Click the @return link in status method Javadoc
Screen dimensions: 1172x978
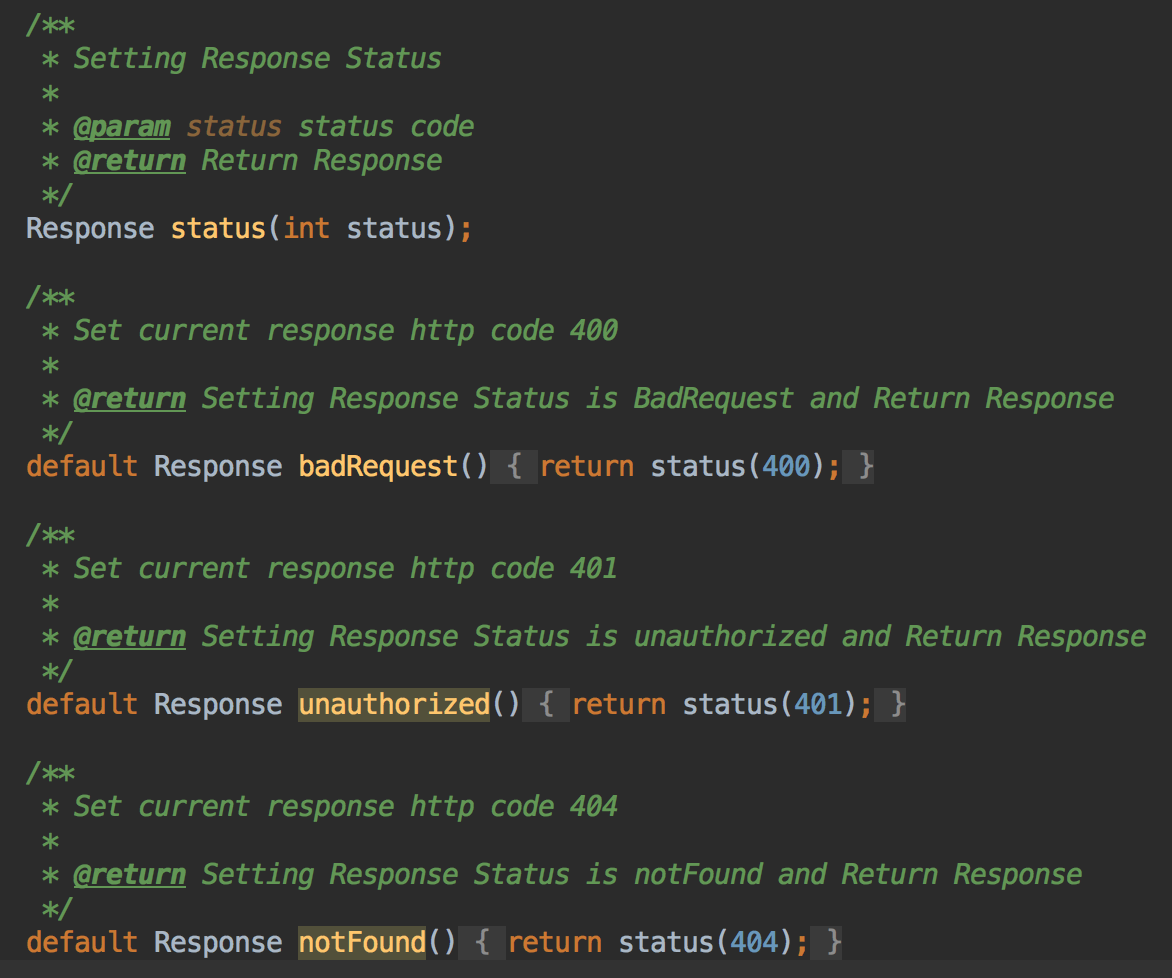point(130,160)
